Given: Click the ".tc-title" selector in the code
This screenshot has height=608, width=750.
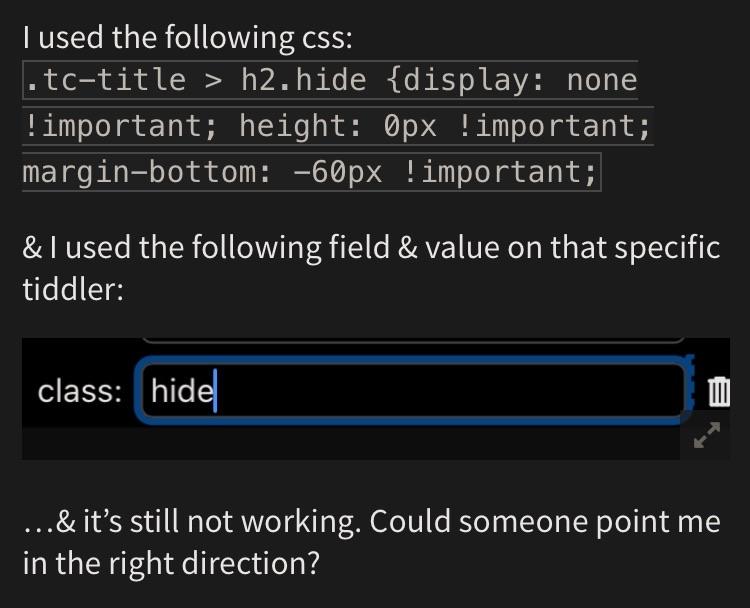Looking at the screenshot, I should 105,80.
